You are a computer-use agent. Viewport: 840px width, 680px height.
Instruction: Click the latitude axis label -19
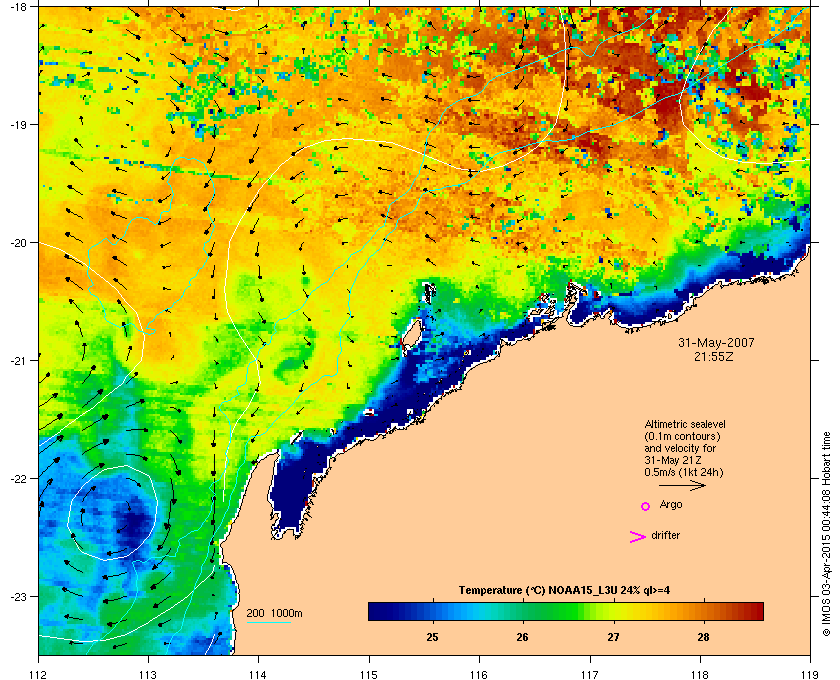[18, 124]
